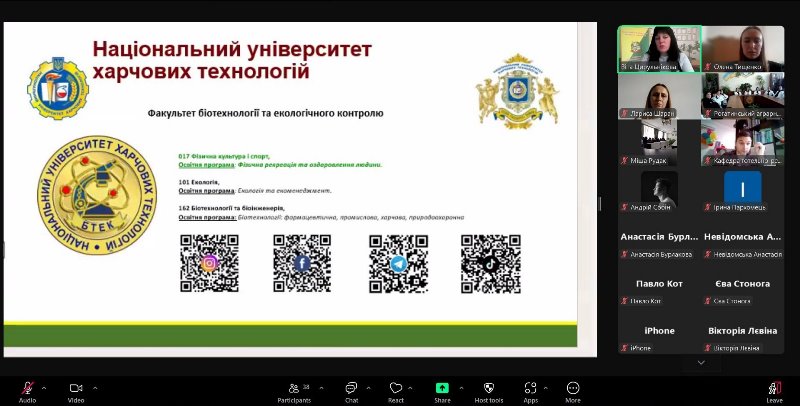Unmute using the Audio microphone icon

[x=28, y=388]
